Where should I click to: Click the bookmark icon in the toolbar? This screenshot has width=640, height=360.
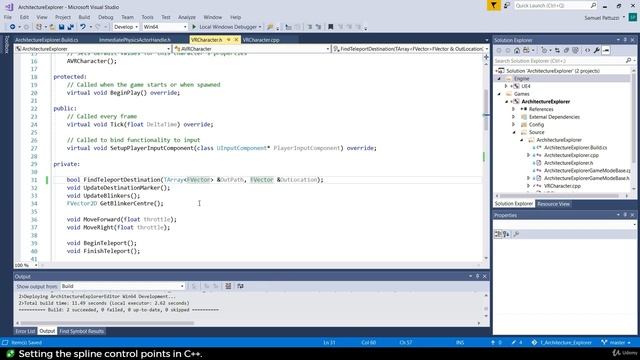(331, 27)
